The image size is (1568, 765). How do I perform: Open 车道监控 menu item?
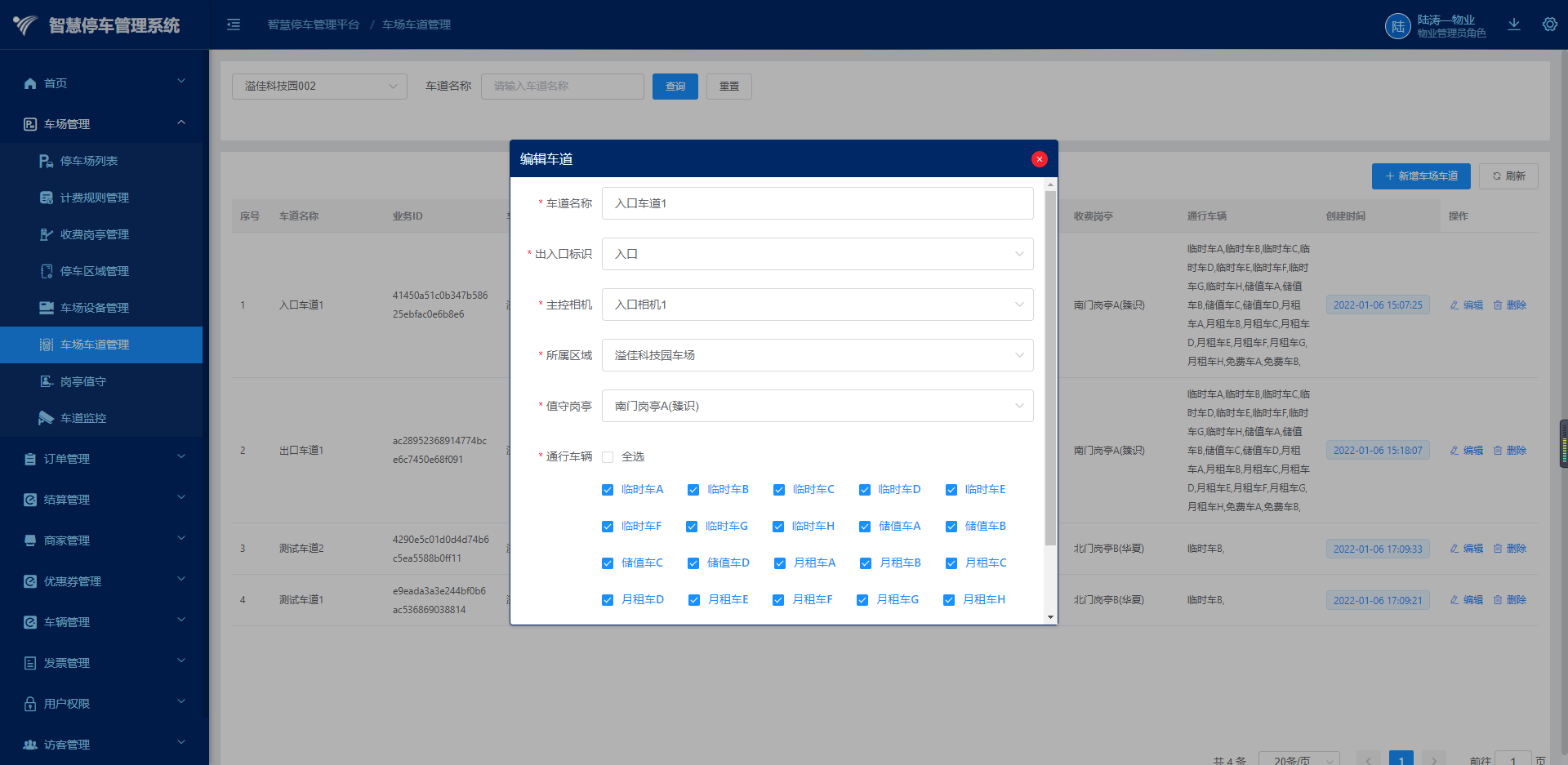point(101,418)
